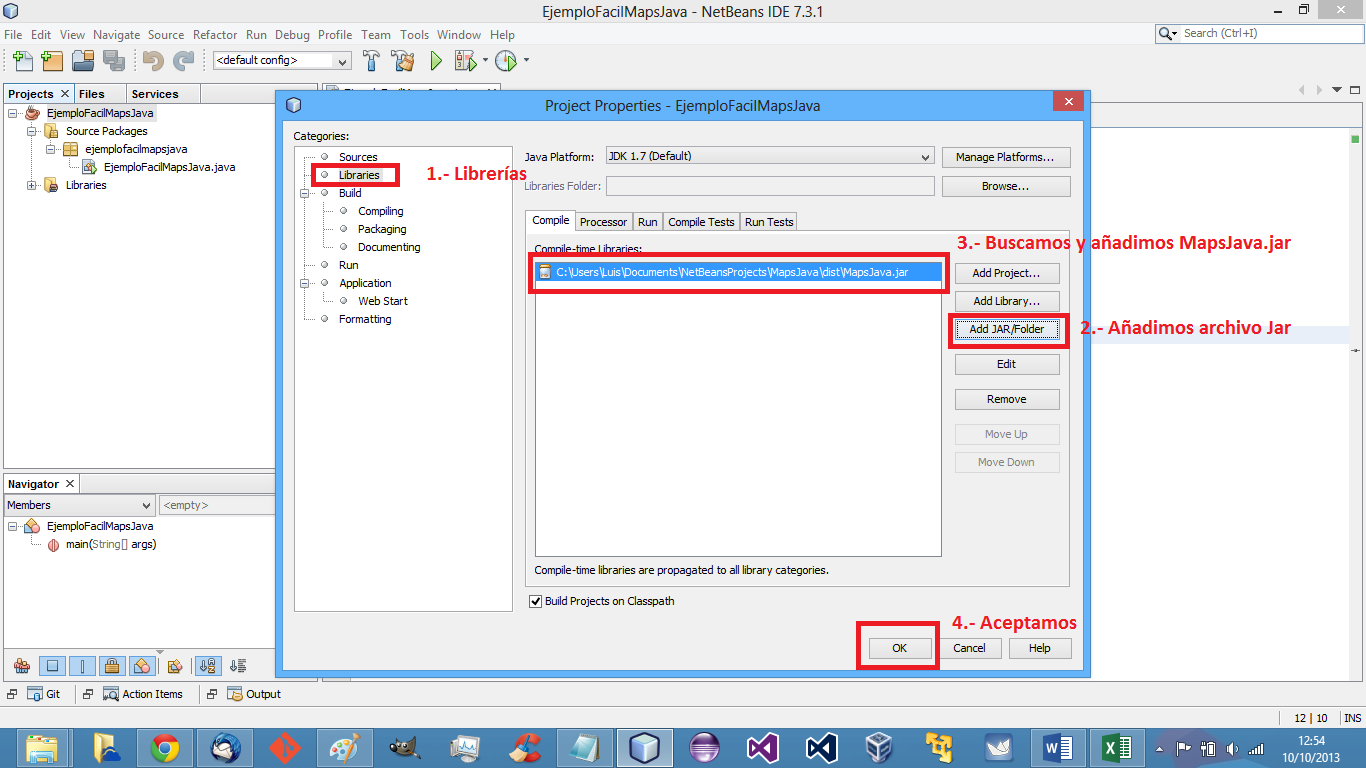Select the Packaging category
Screen dimensions: 1366x768
click(382, 229)
